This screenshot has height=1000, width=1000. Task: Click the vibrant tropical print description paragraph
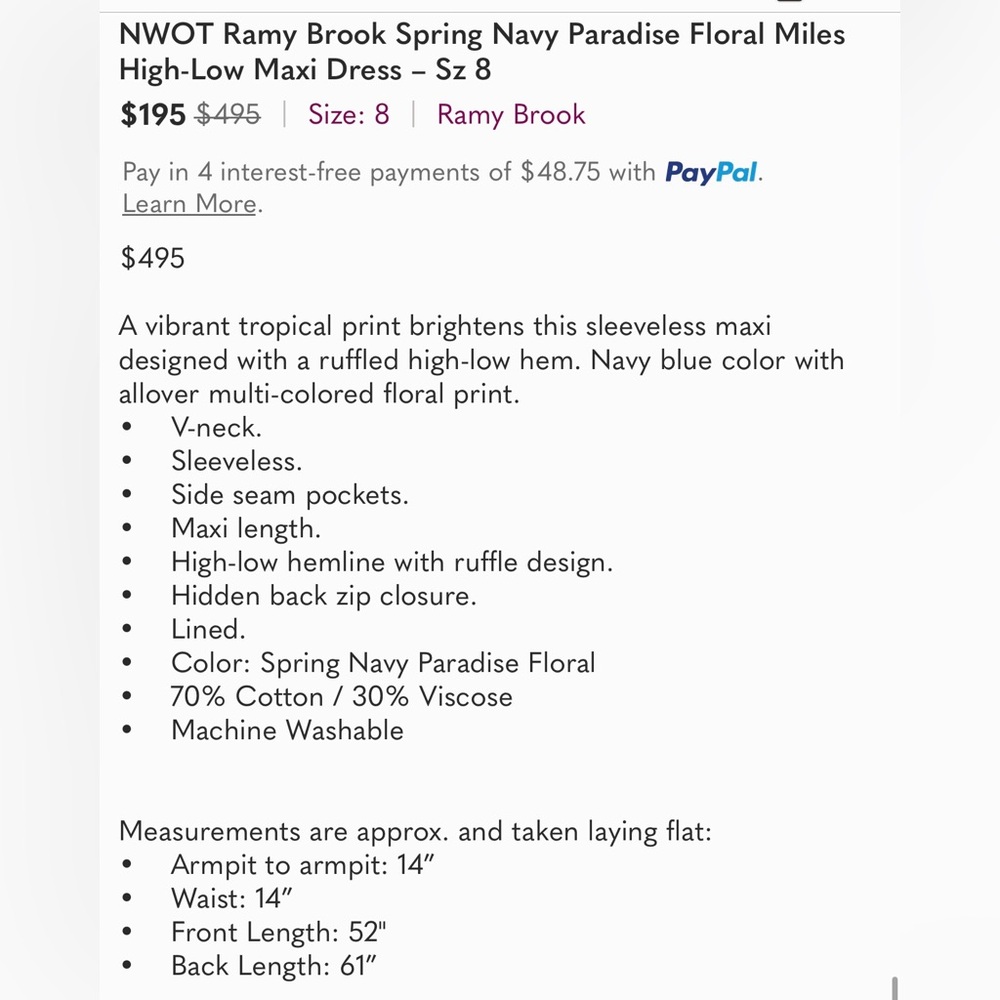tap(482, 360)
